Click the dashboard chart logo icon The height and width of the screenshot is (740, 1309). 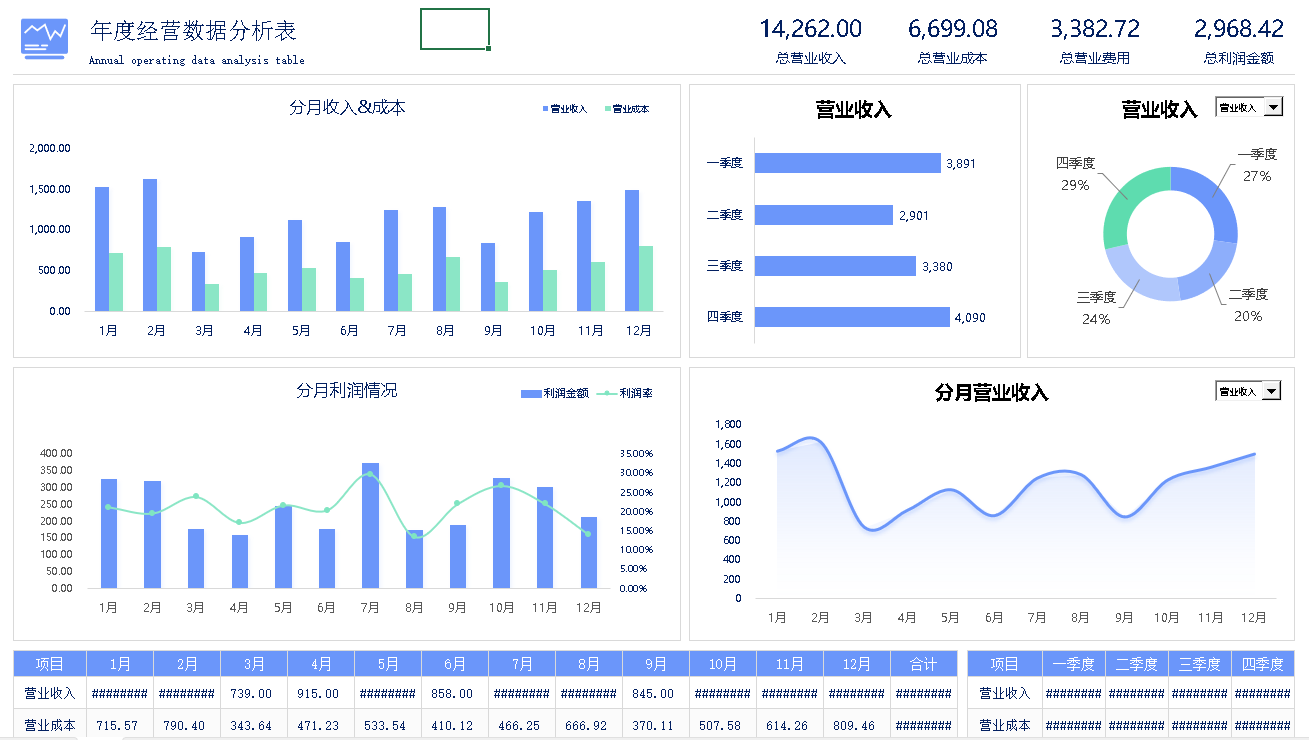click(x=45, y=38)
